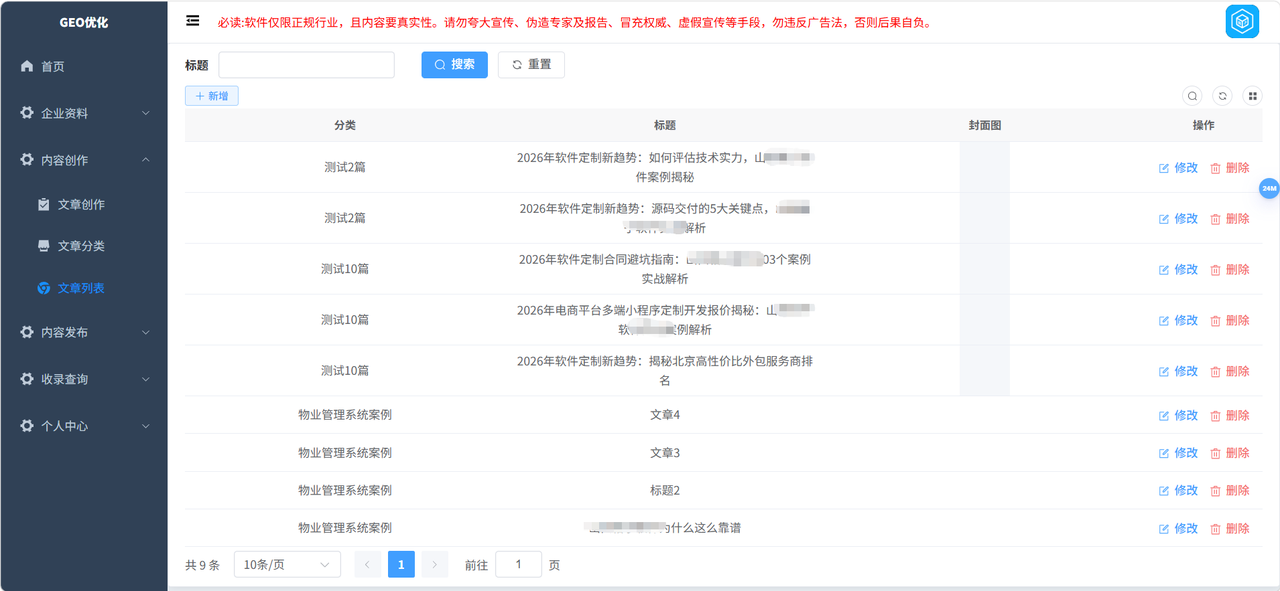Click 修改 in the 文章4 row
Screen dimensions: 1280x591
pos(1178,415)
